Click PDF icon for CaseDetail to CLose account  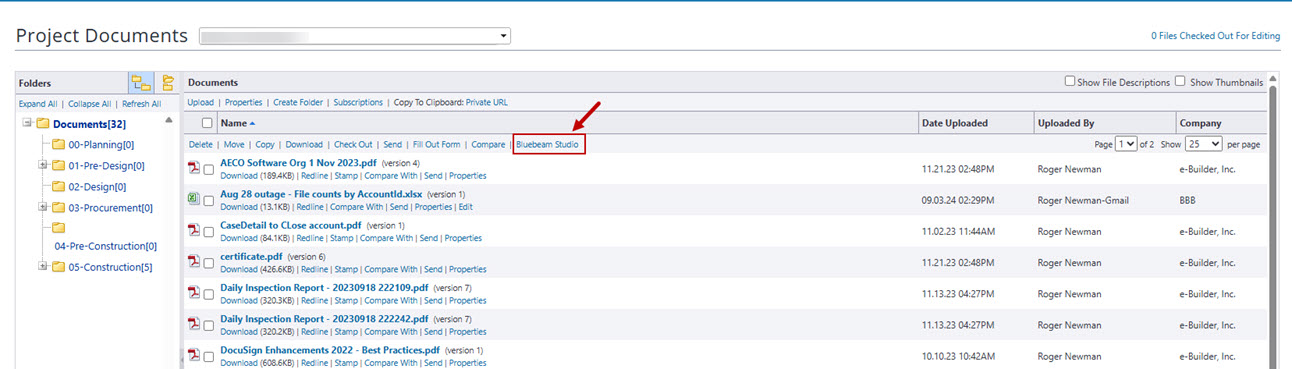click(x=194, y=231)
